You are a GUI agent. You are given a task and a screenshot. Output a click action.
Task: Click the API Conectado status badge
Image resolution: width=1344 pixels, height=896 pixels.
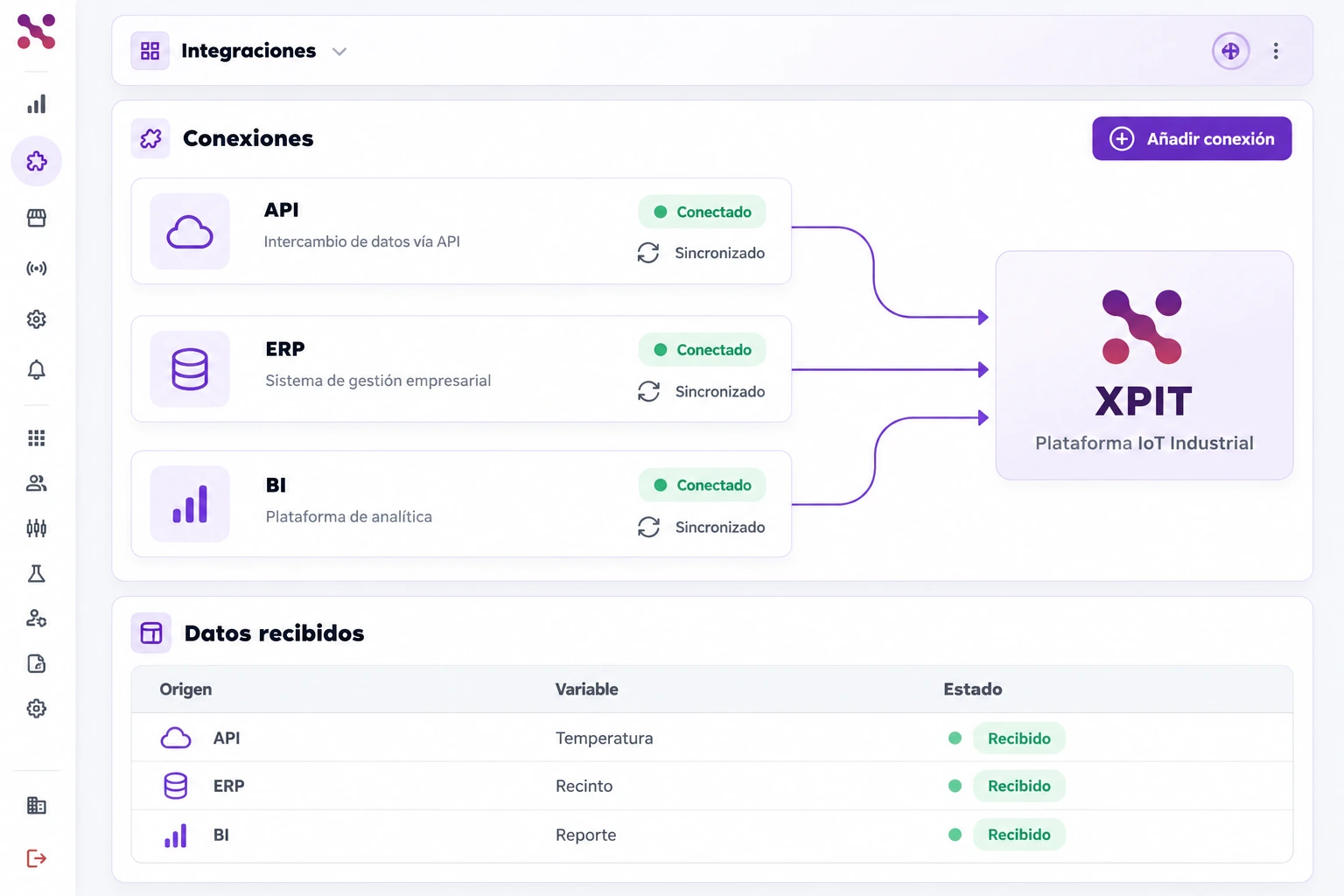tap(702, 212)
